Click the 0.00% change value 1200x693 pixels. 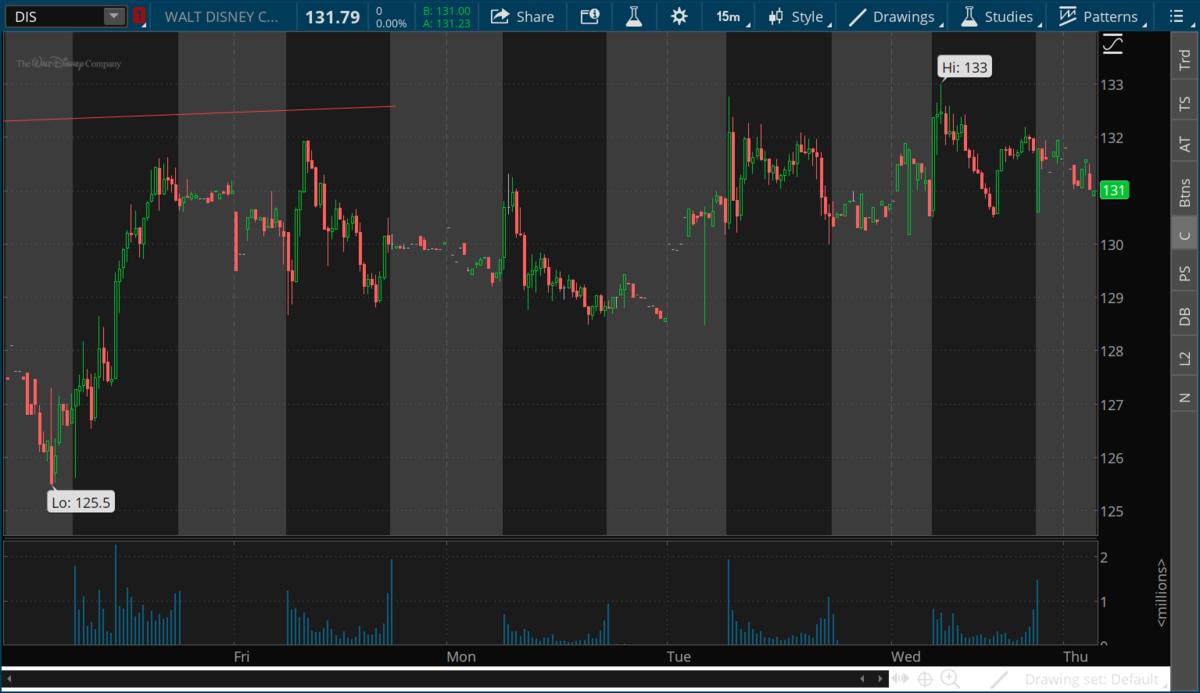pyautogui.click(x=391, y=23)
